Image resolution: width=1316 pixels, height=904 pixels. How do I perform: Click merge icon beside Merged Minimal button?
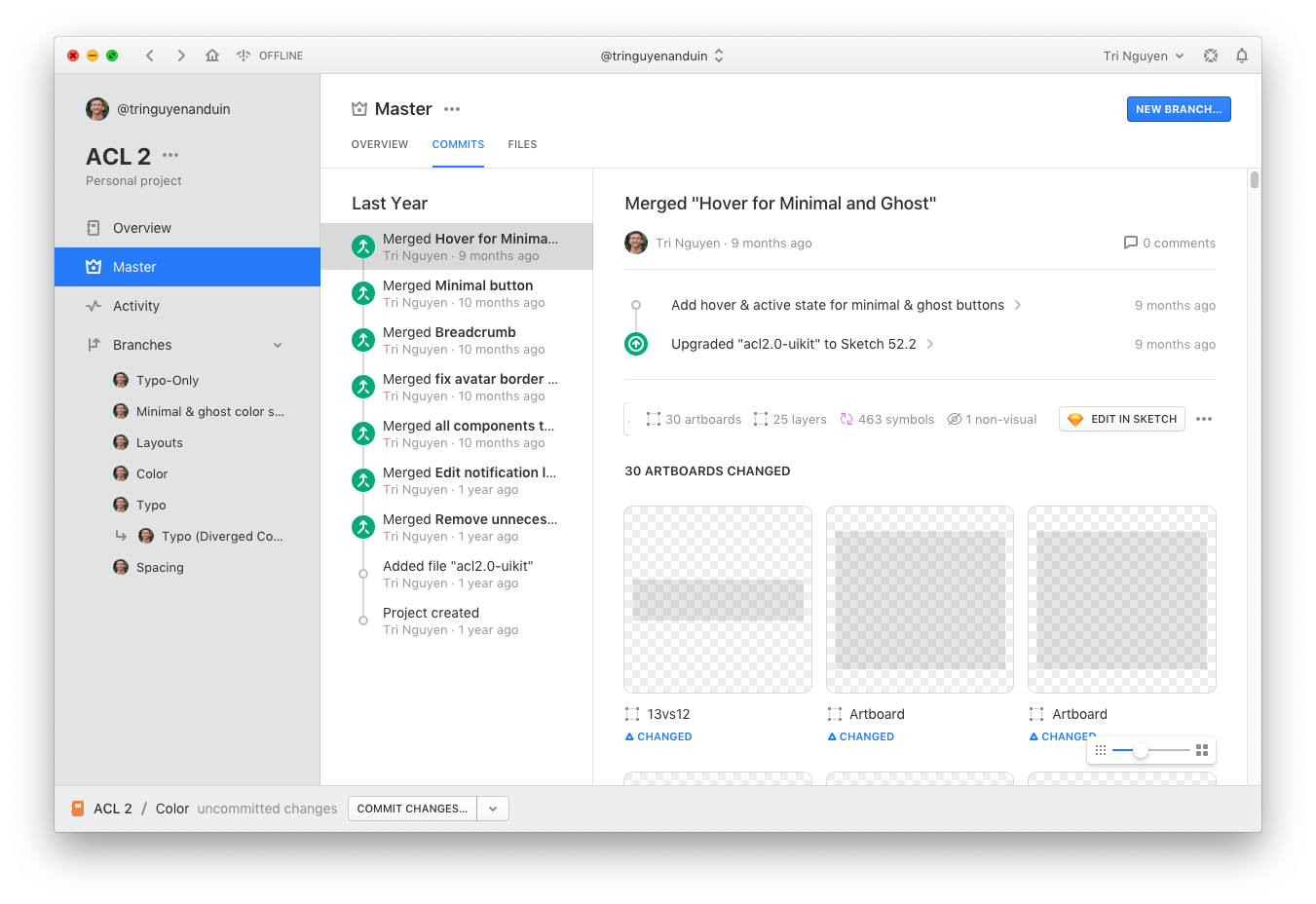363,293
